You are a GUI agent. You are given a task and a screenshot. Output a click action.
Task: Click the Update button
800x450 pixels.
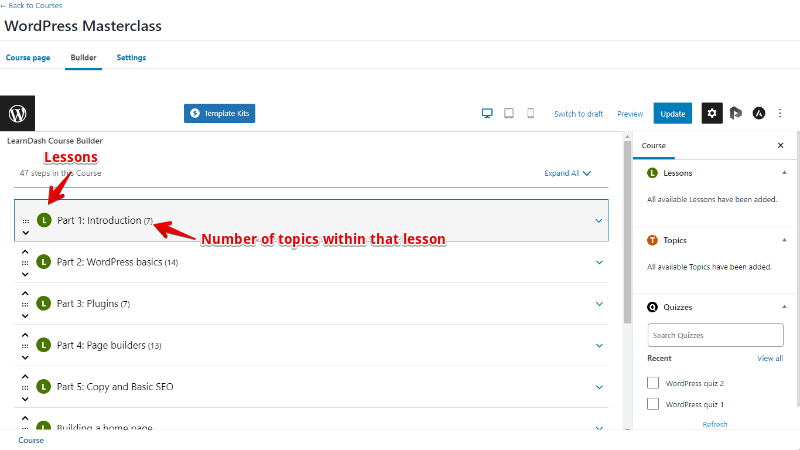672,114
